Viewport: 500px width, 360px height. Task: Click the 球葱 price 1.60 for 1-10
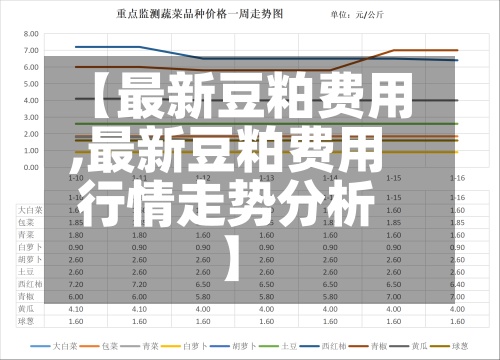pos(76,321)
